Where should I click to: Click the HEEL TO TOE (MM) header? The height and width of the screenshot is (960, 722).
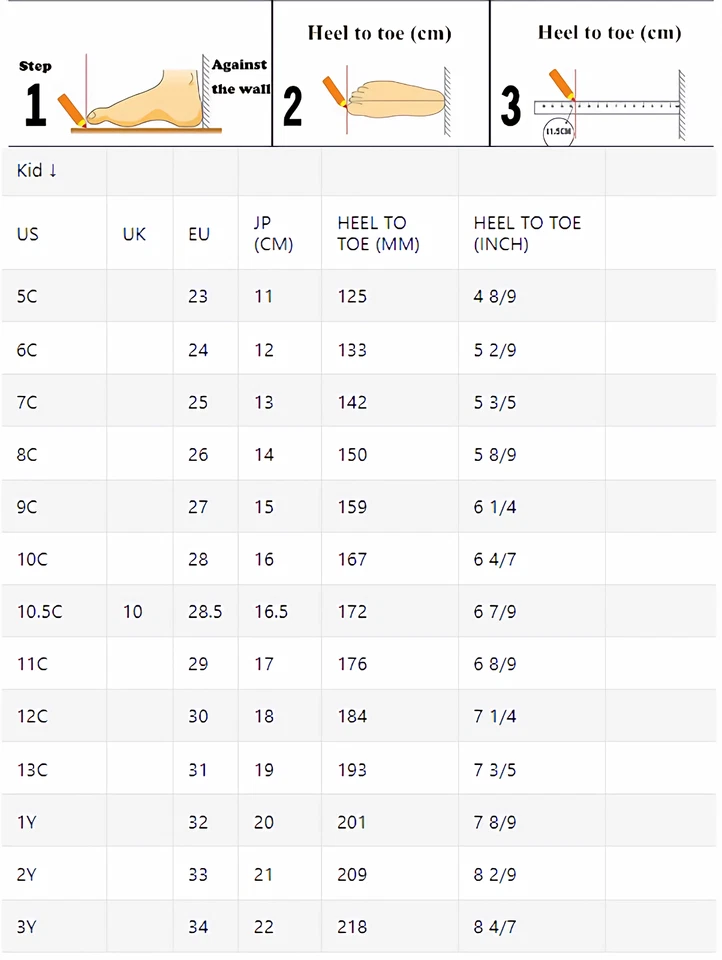click(378, 234)
